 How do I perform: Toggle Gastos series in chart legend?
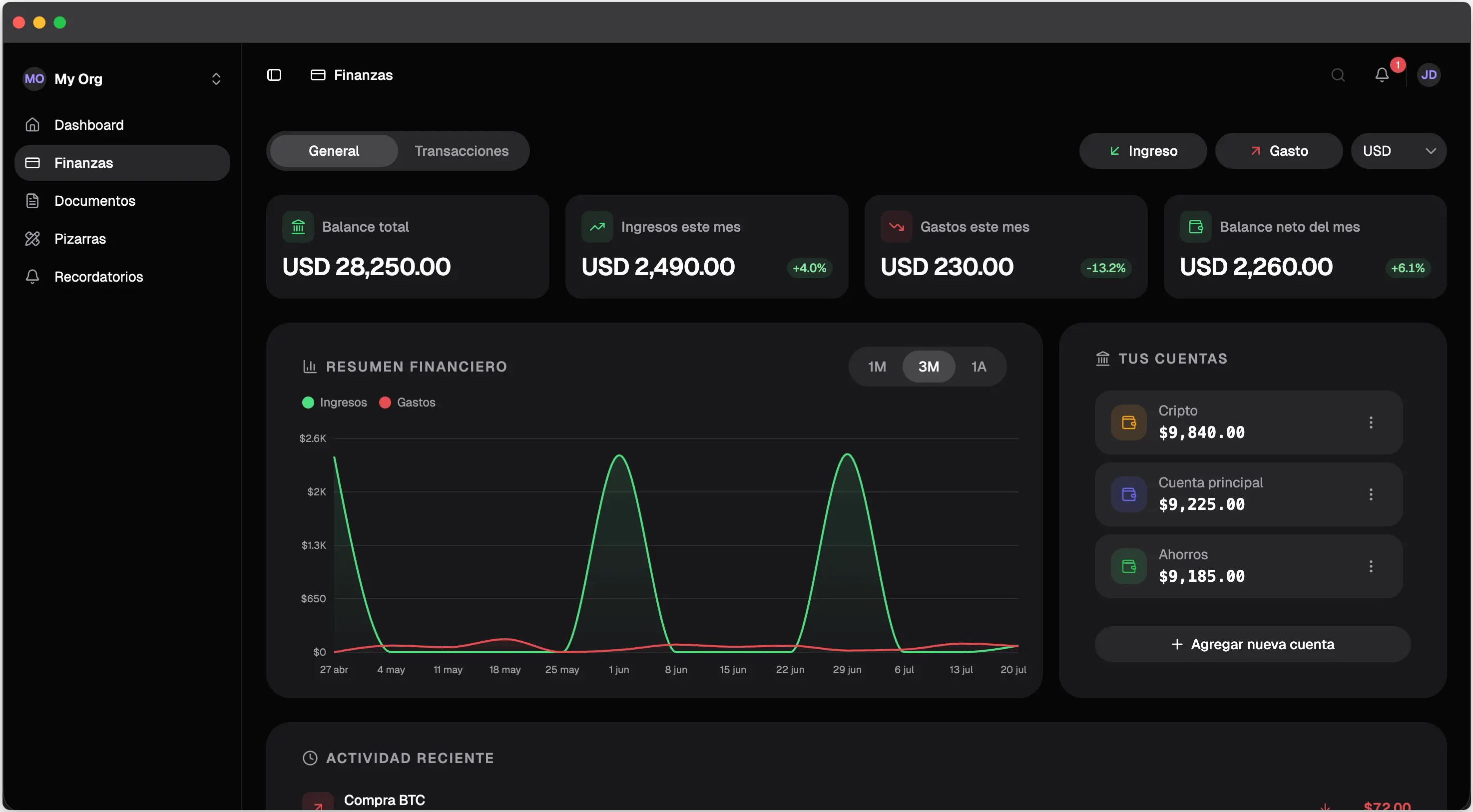[x=407, y=402]
